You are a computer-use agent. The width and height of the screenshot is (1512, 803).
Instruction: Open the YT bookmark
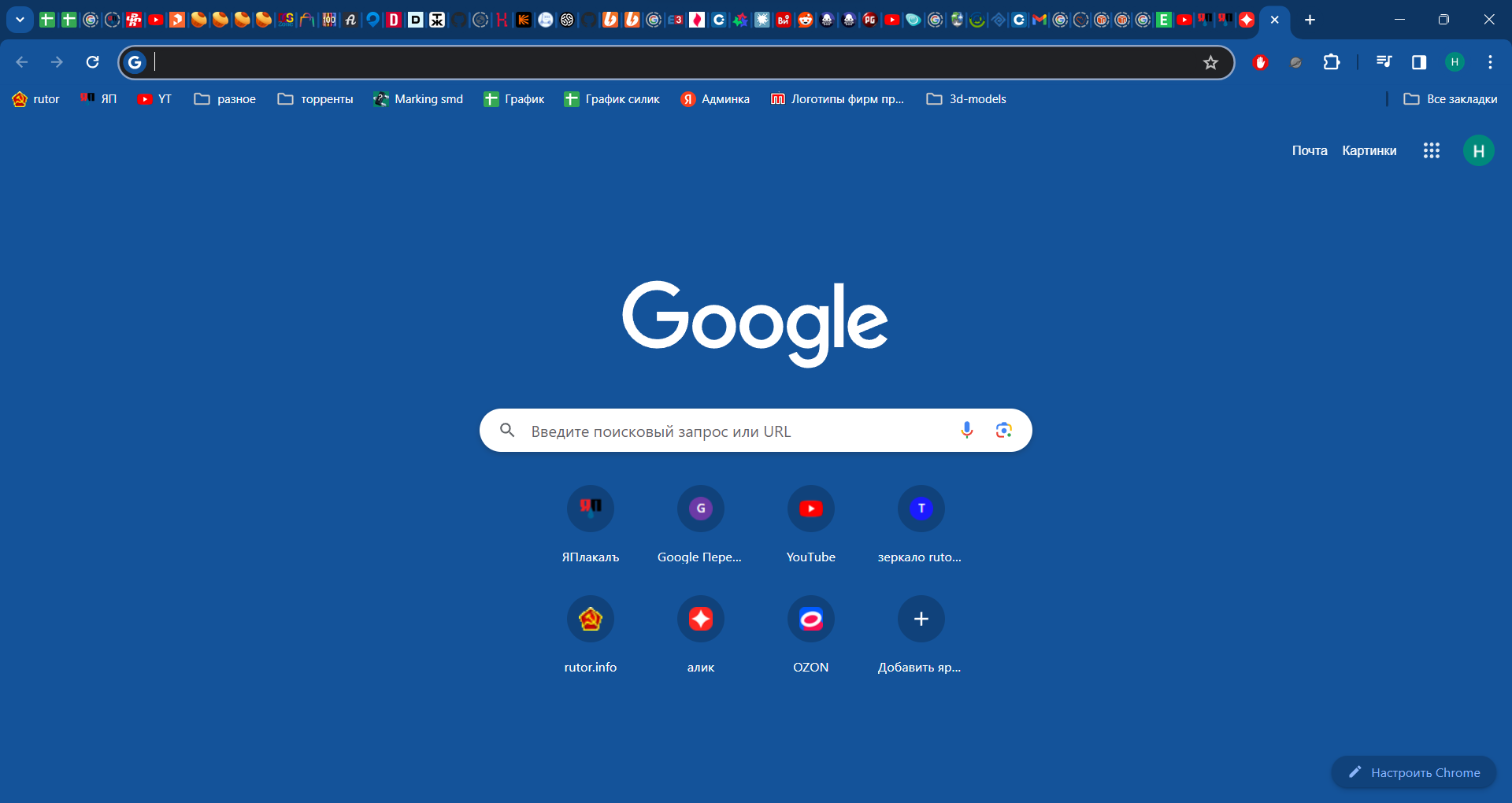click(x=154, y=99)
